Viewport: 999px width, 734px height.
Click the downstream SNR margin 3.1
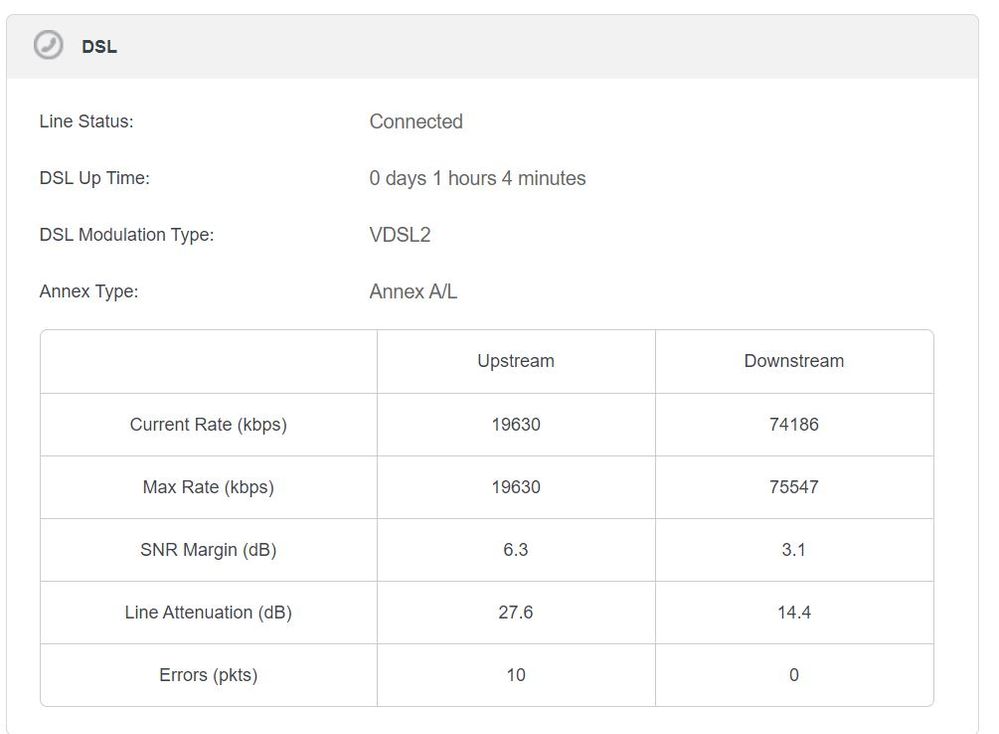click(x=794, y=550)
